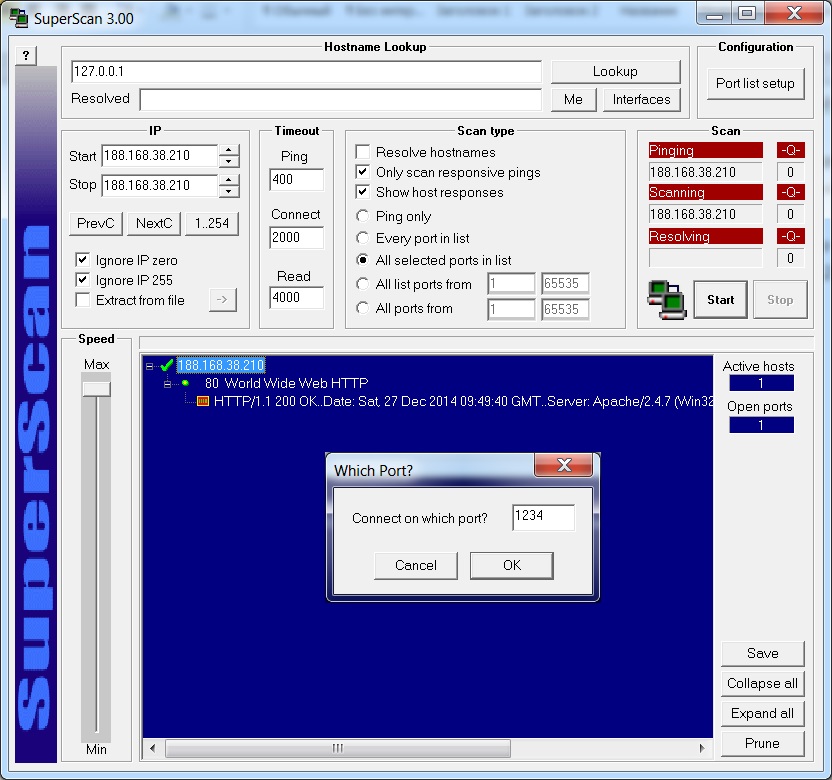Screen dimensions: 832x780
Task: Select the HTTP/1.1 200 OK response row
Action: tap(463, 401)
